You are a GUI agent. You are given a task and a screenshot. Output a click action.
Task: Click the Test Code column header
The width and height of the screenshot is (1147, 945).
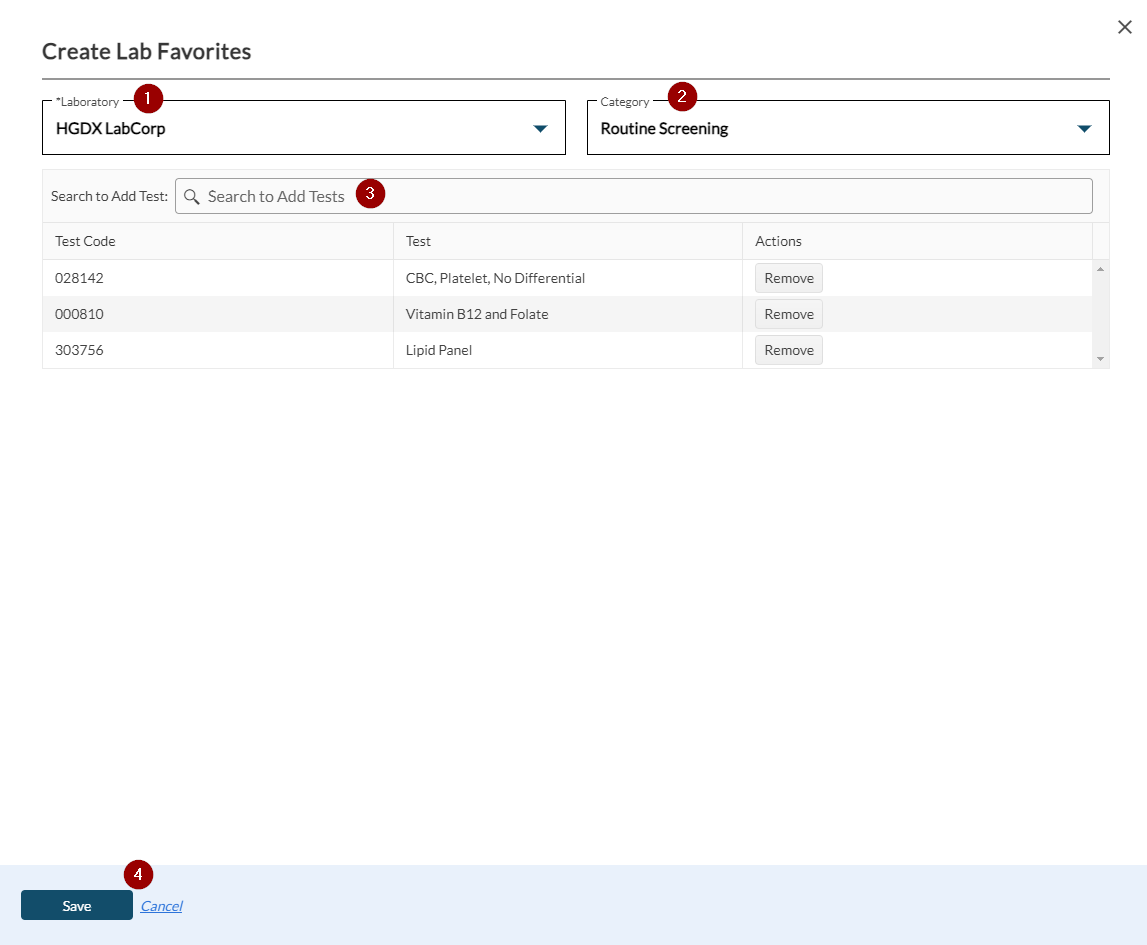pyautogui.click(x=217, y=241)
